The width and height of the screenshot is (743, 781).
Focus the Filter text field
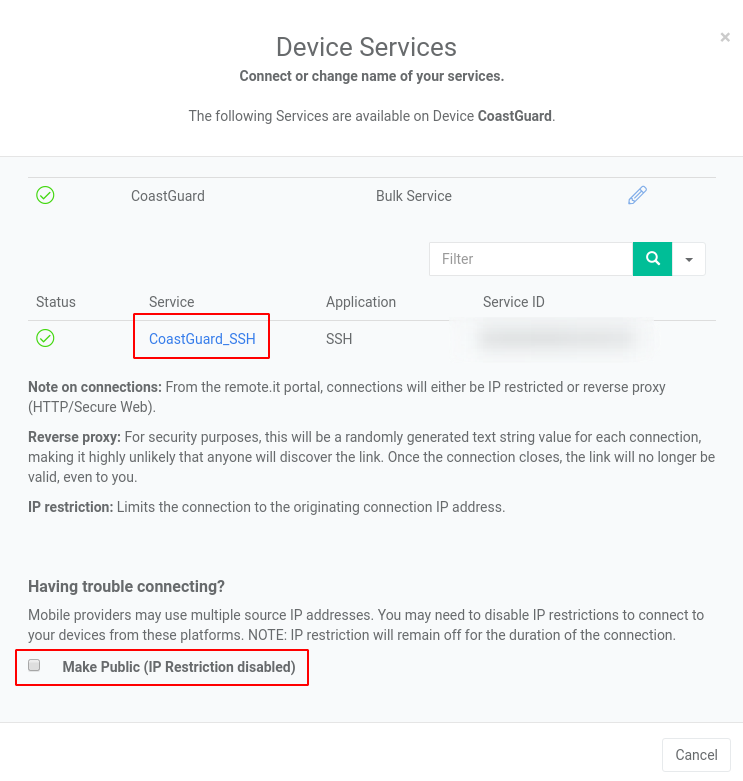click(x=531, y=259)
